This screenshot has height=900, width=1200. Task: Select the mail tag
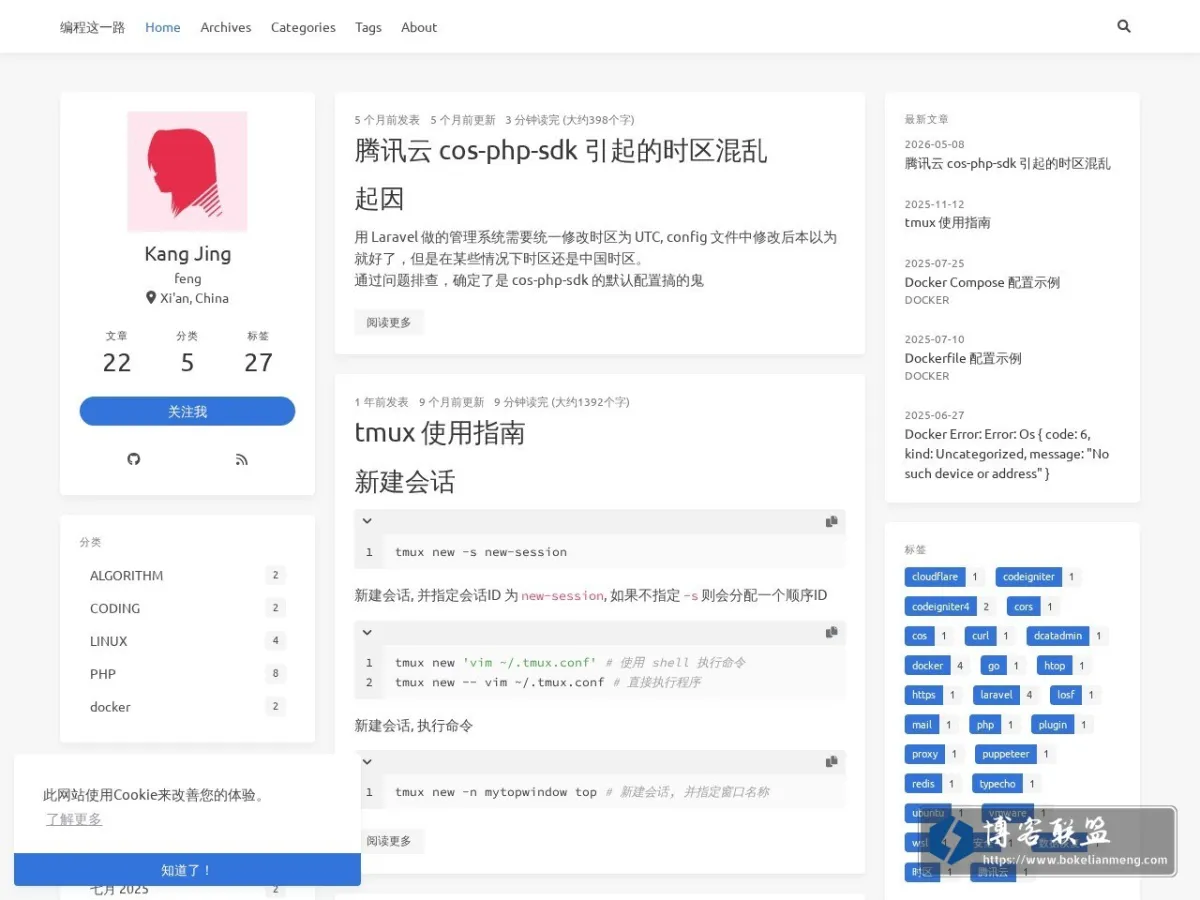click(922, 725)
